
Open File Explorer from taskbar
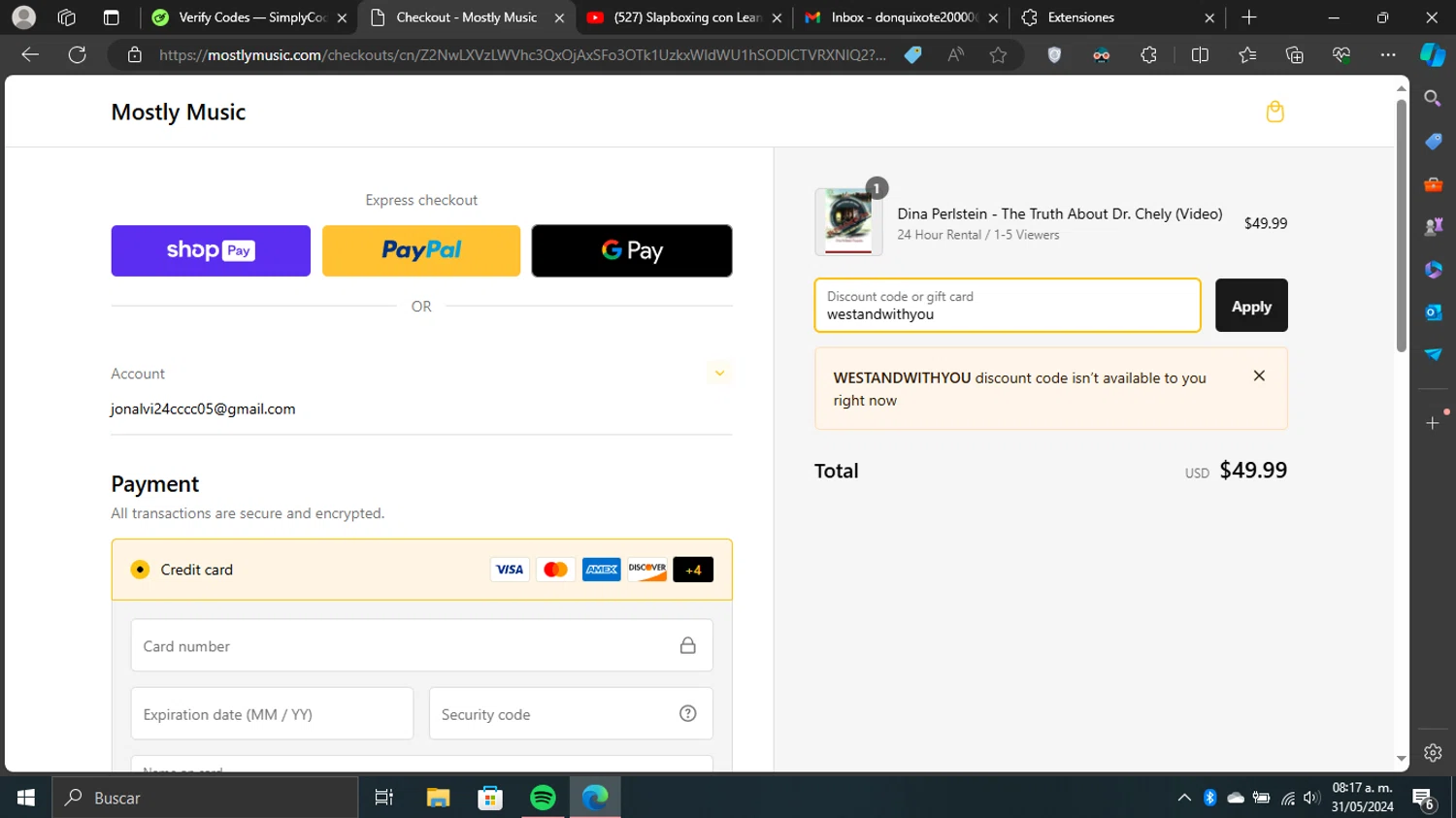coord(438,798)
